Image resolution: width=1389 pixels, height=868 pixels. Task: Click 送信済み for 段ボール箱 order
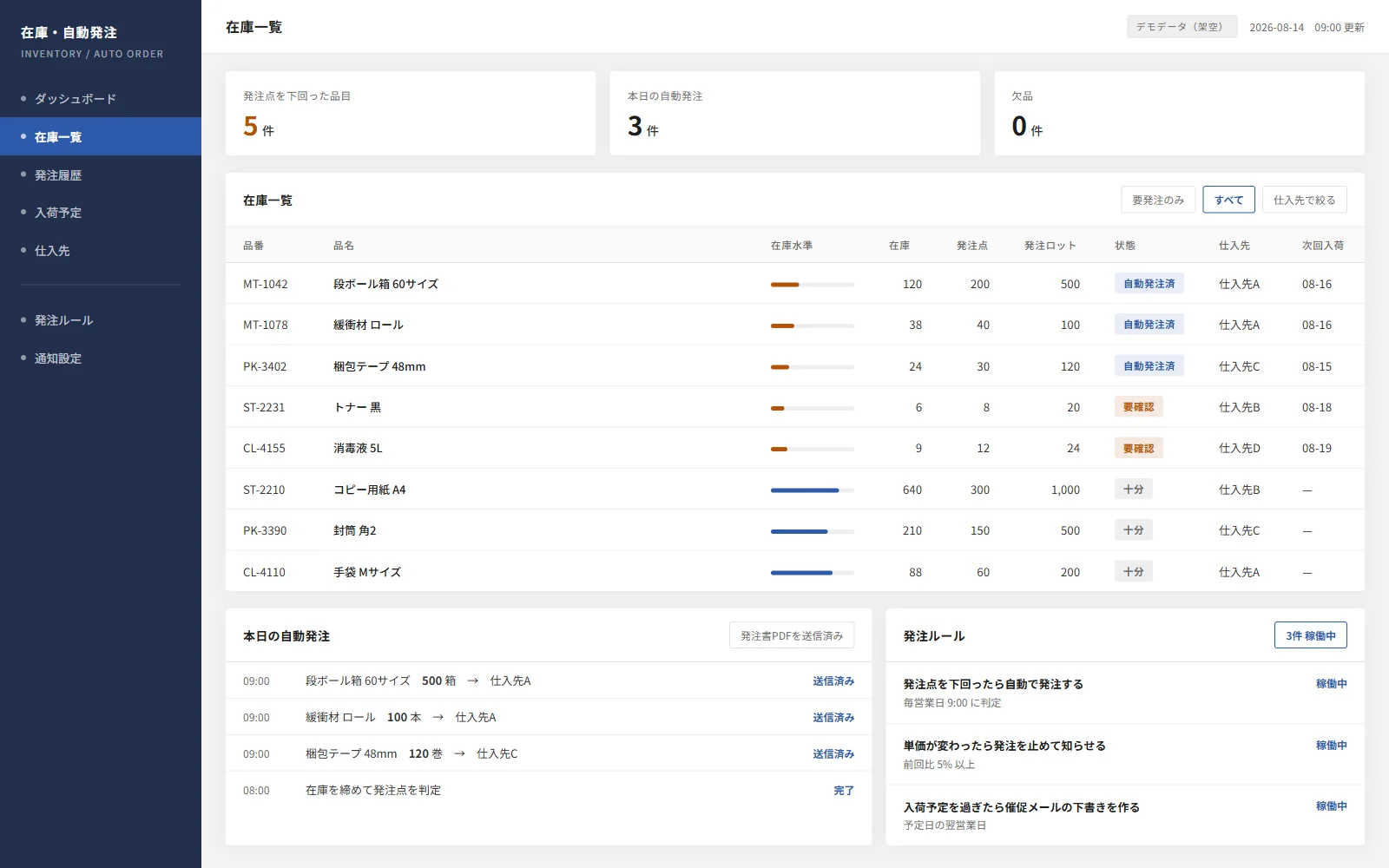pyautogui.click(x=833, y=681)
